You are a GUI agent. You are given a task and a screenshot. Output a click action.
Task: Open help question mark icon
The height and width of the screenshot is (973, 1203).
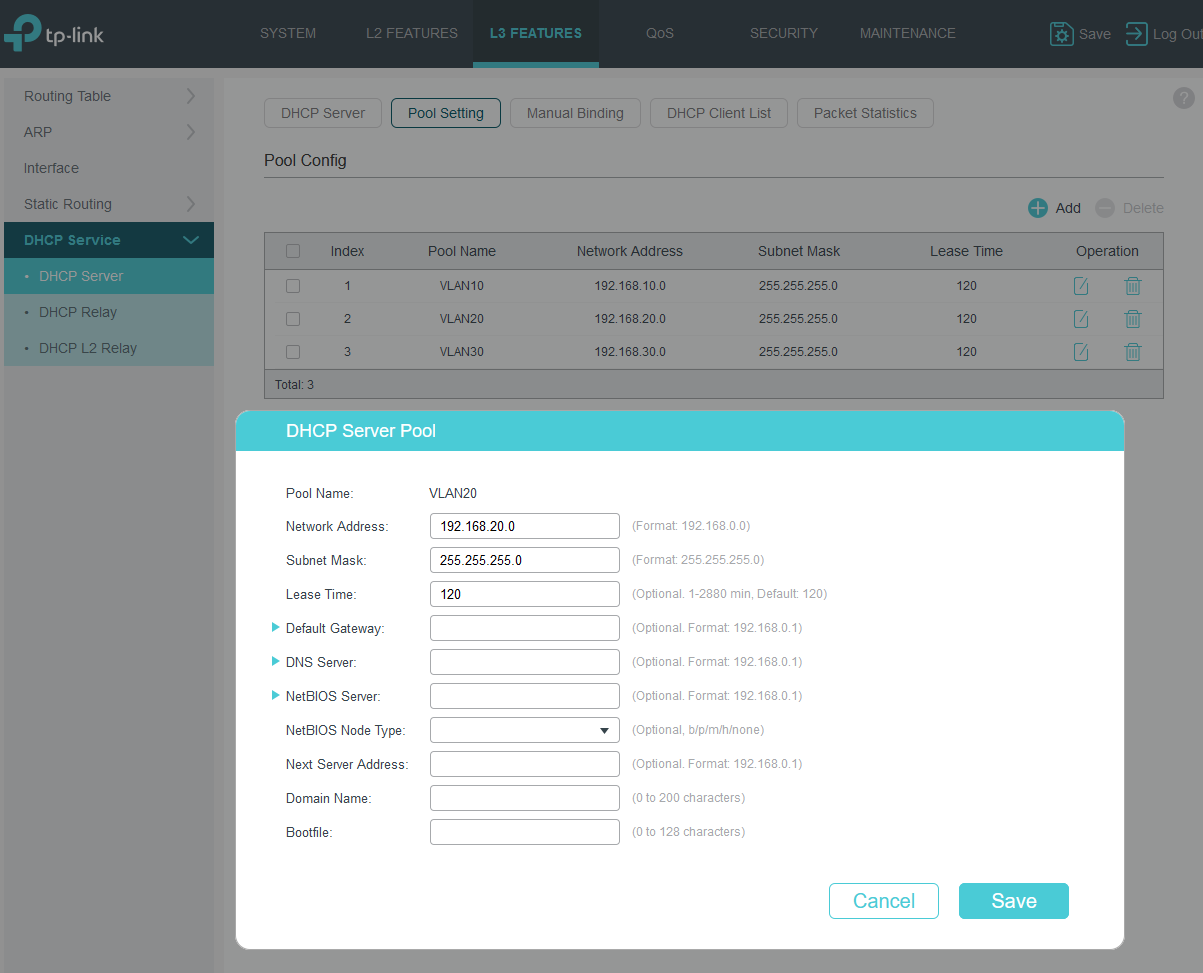tap(1184, 98)
